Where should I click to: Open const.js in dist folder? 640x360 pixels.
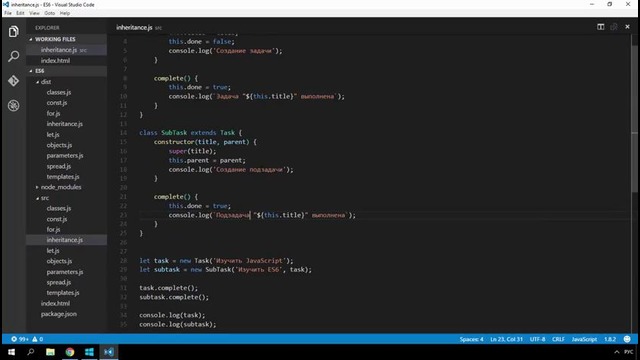click(x=67, y=103)
